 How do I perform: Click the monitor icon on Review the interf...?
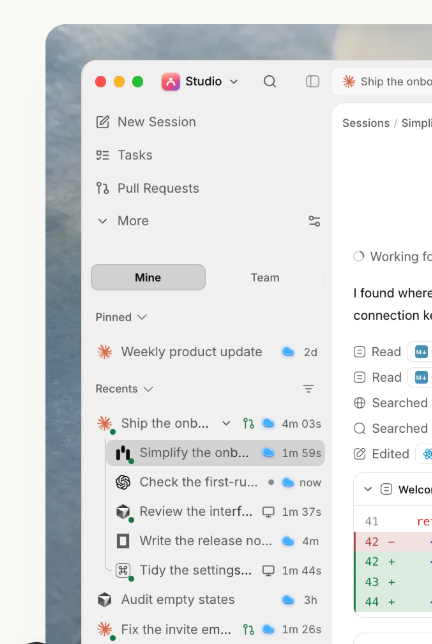click(x=269, y=512)
